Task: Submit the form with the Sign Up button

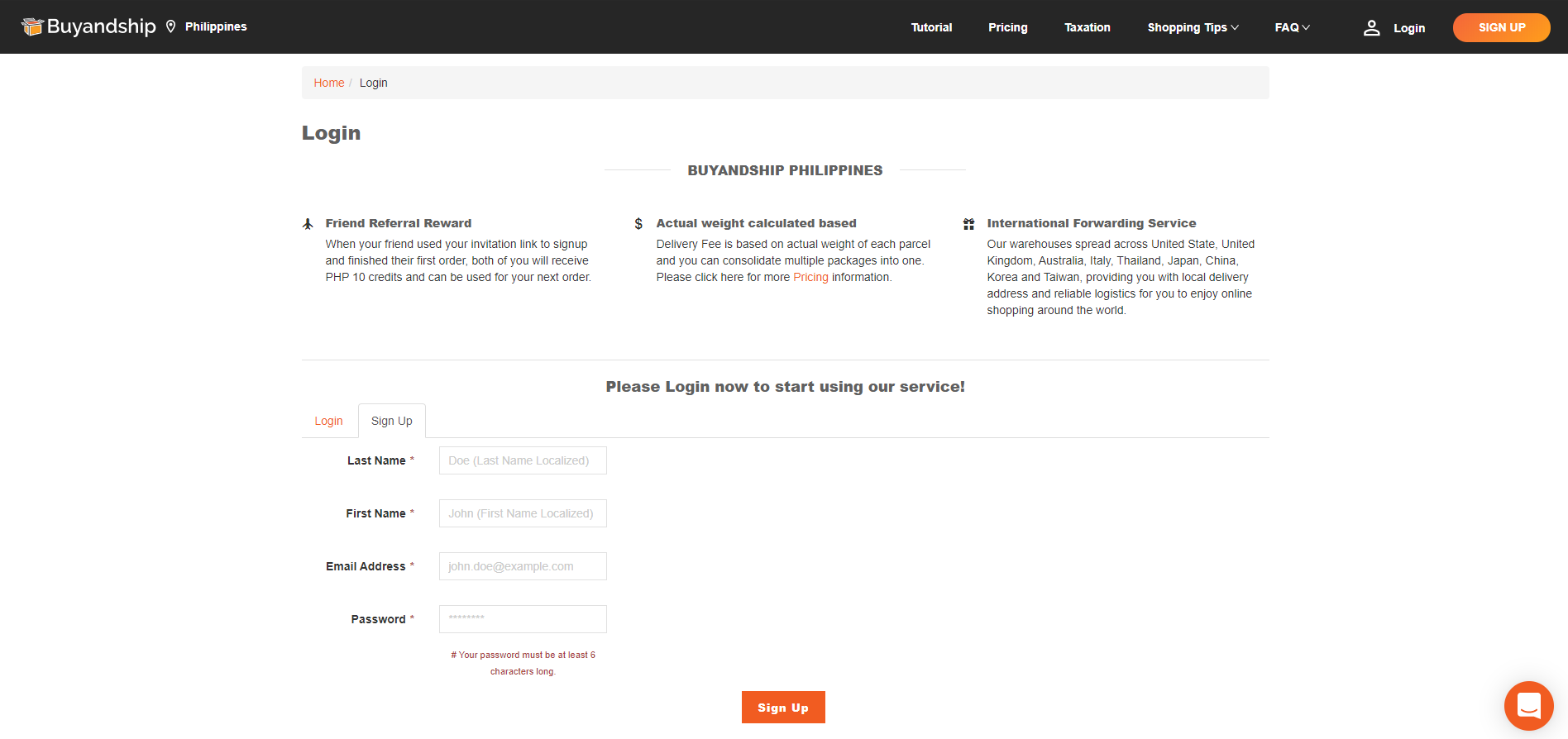Action: coord(783,708)
